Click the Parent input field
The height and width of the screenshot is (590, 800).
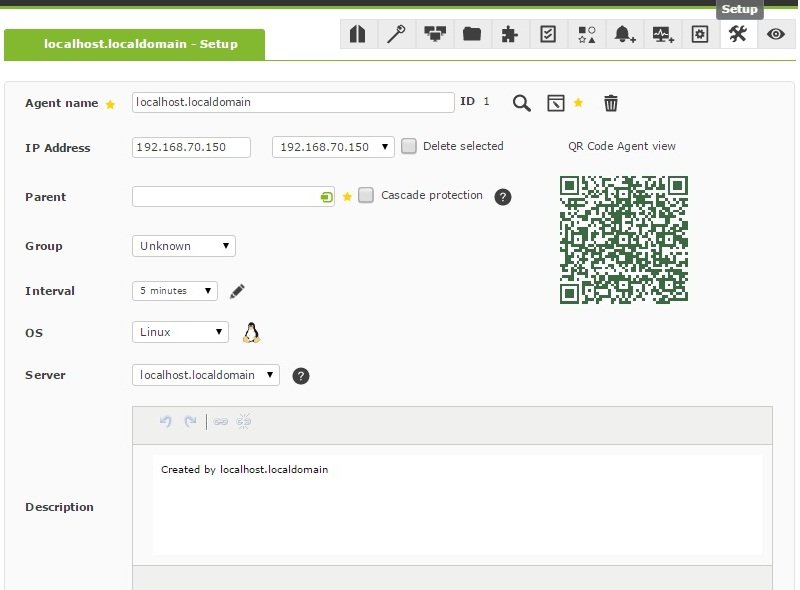(233, 196)
